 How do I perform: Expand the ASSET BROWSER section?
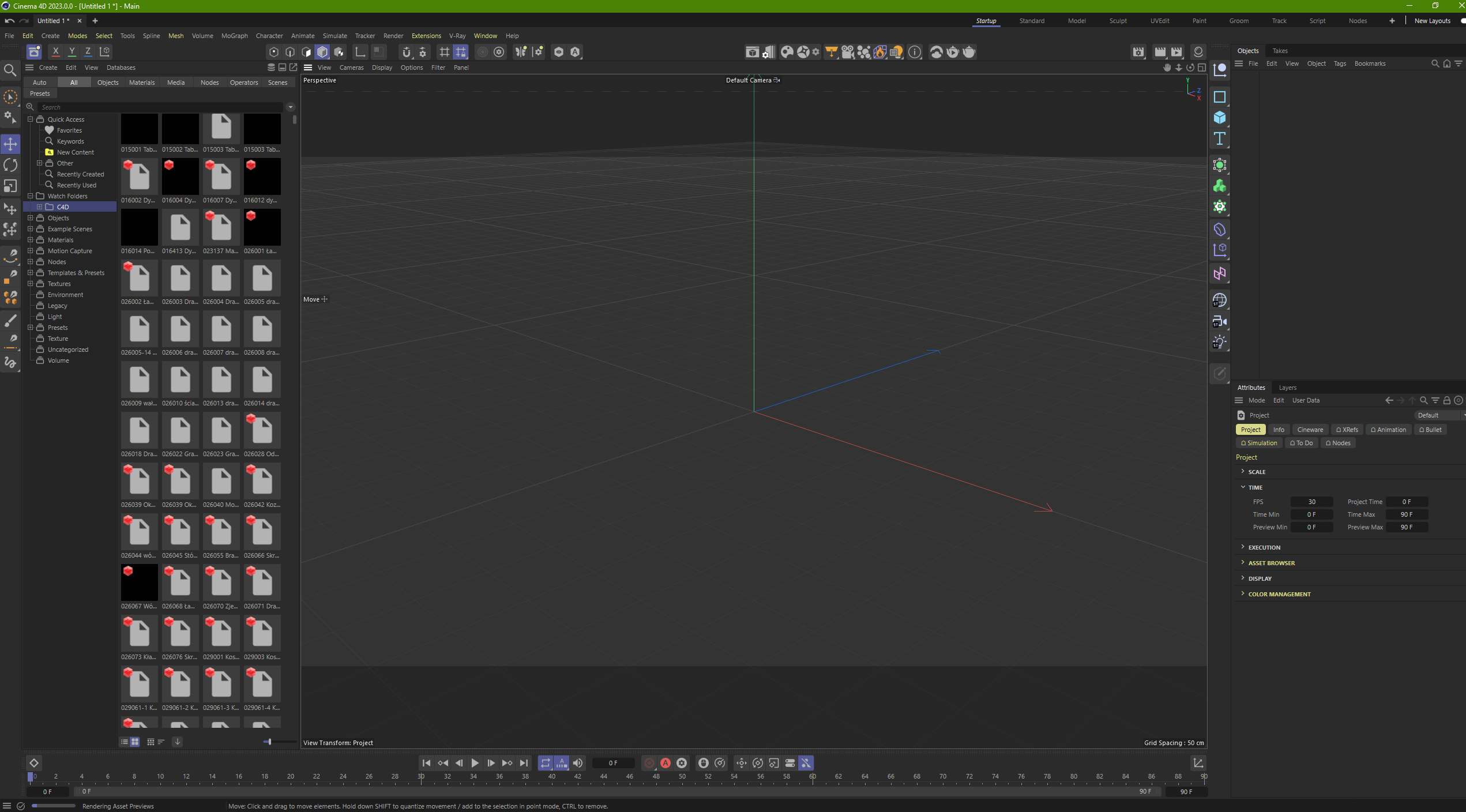(x=1242, y=563)
